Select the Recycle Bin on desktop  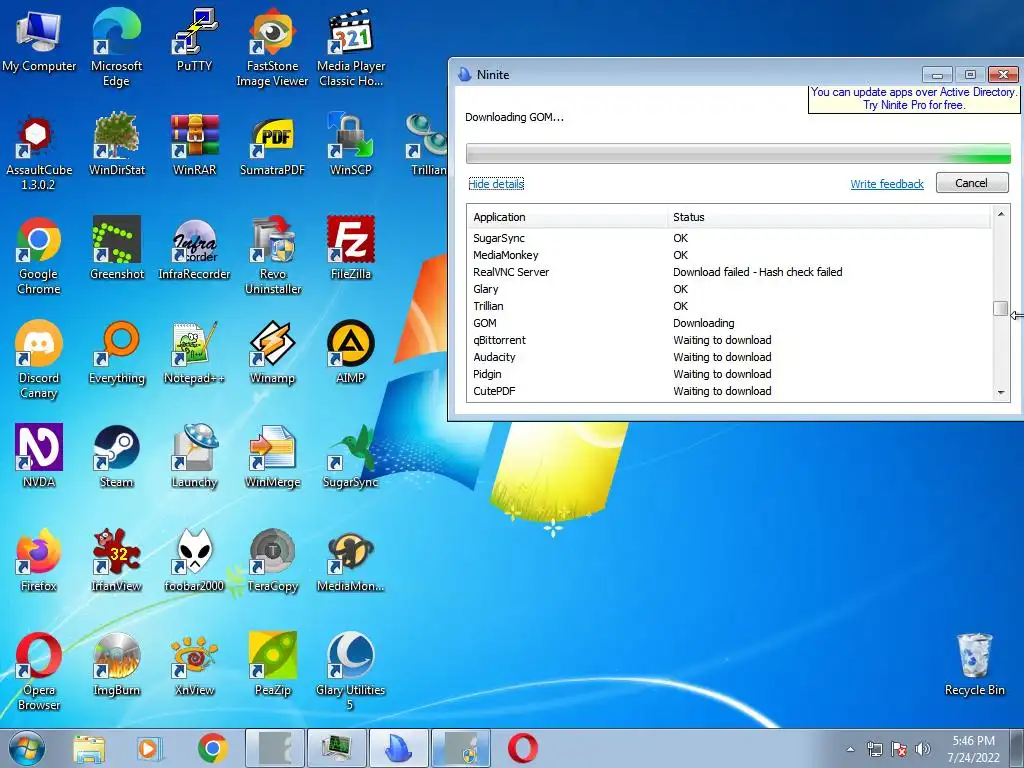tap(974, 664)
